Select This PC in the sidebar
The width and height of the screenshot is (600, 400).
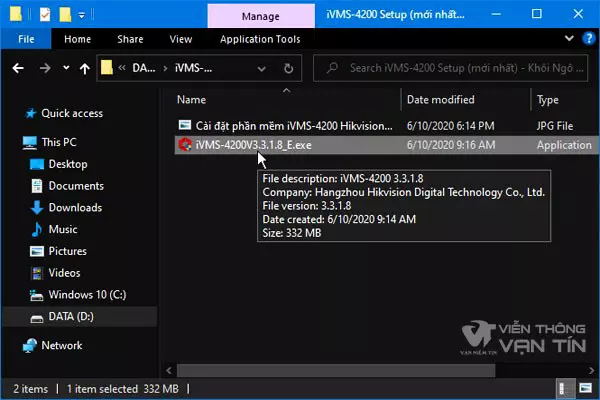click(59, 142)
